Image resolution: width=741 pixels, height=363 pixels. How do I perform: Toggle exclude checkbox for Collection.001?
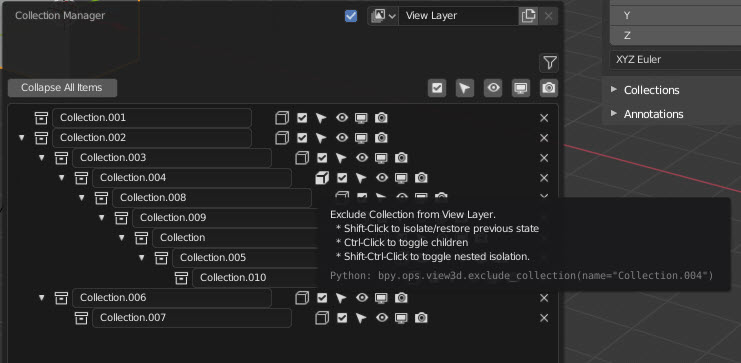(302, 118)
